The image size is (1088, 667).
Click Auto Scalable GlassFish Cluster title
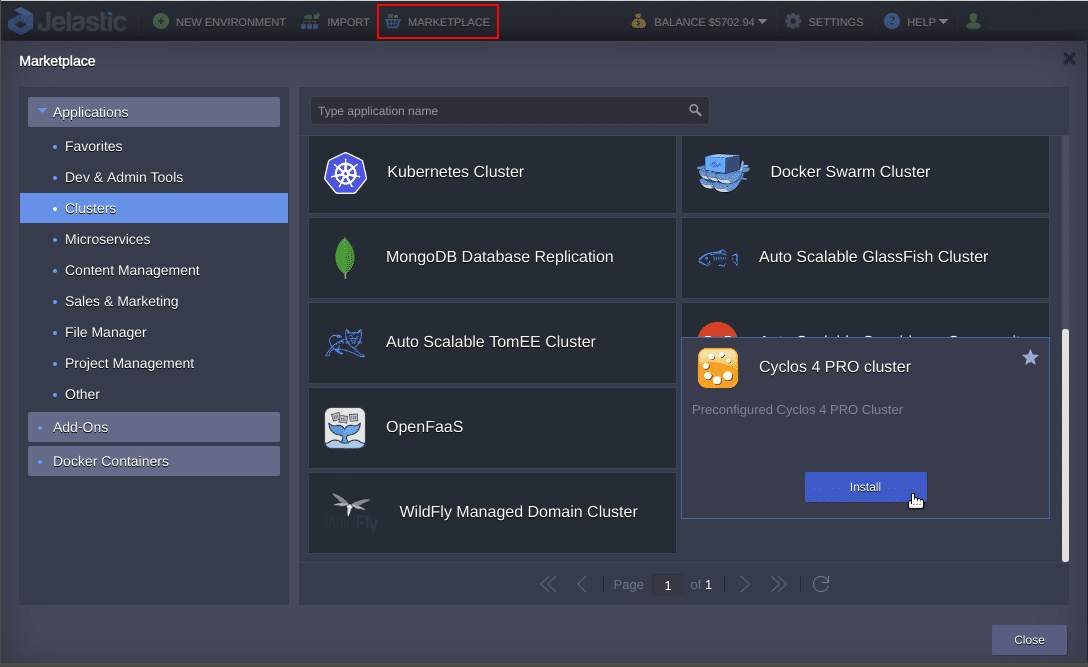[873, 257]
